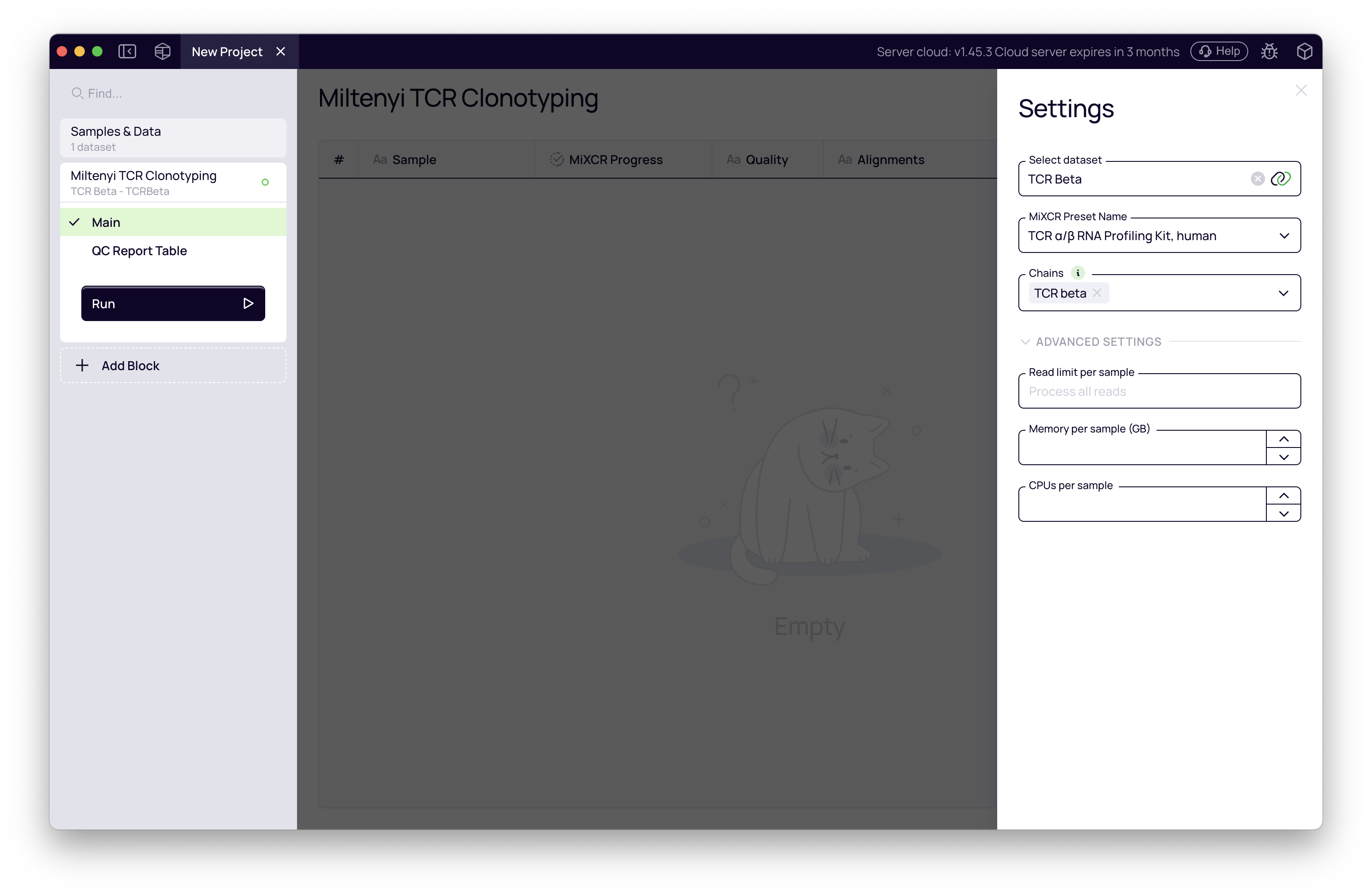Click the Help button in the top bar
1372x895 pixels.
pyautogui.click(x=1218, y=51)
